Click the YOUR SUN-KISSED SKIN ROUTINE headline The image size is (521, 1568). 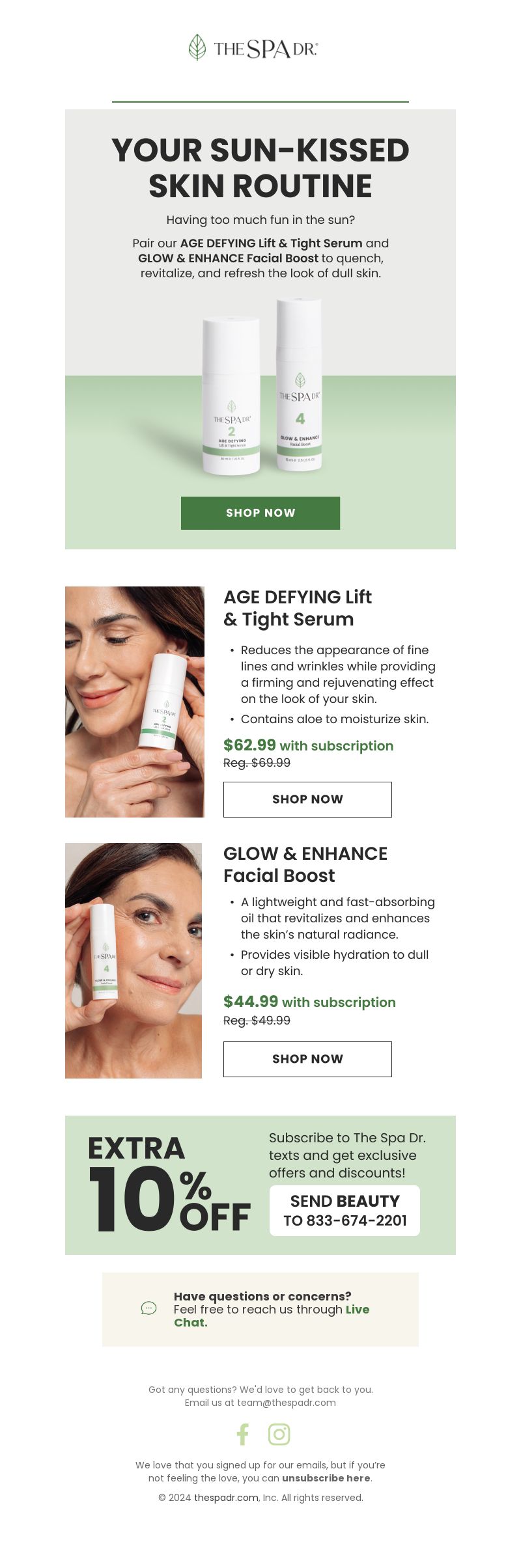point(260,168)
